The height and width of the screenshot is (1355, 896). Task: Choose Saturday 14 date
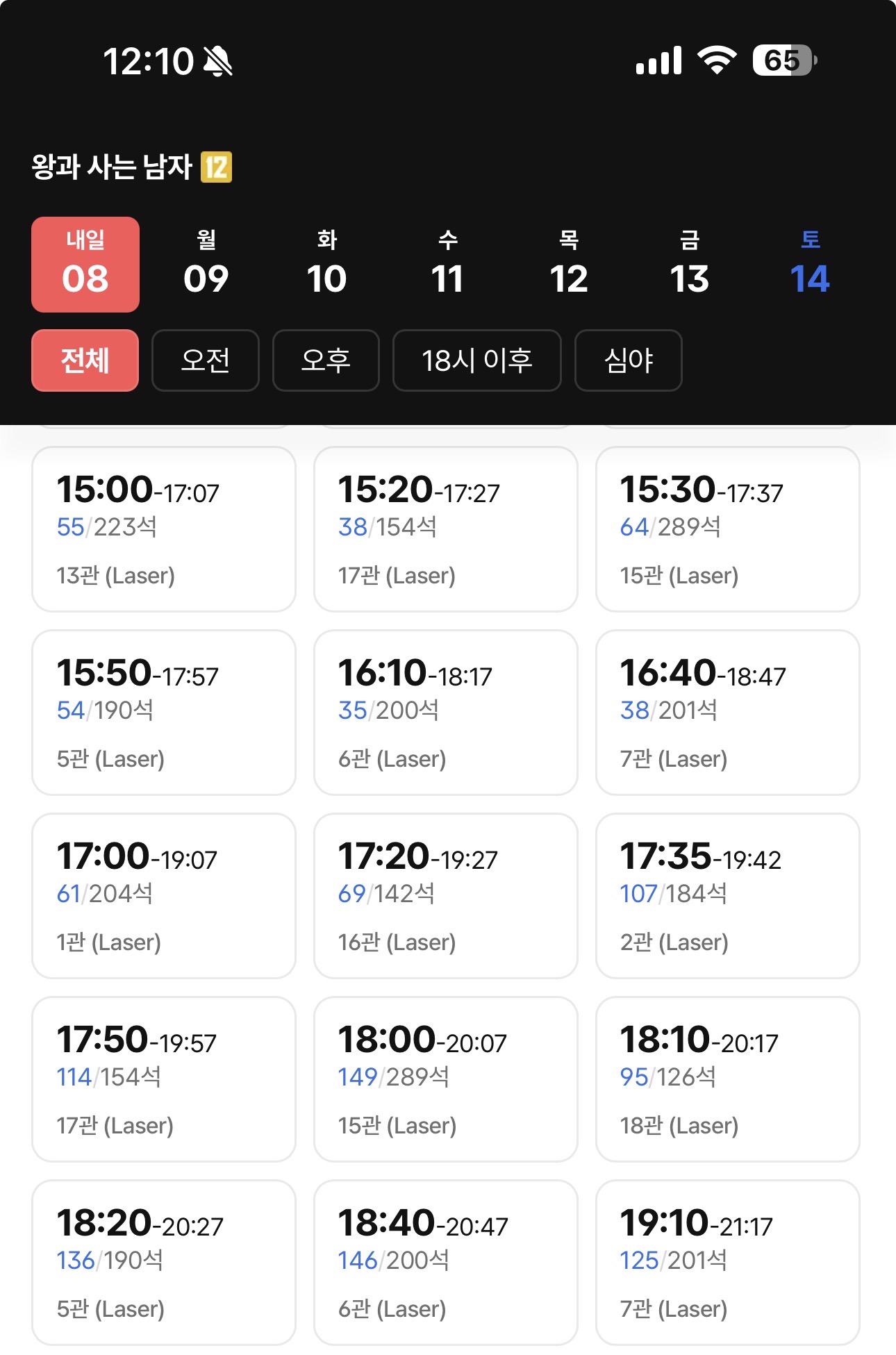point(810,265)
